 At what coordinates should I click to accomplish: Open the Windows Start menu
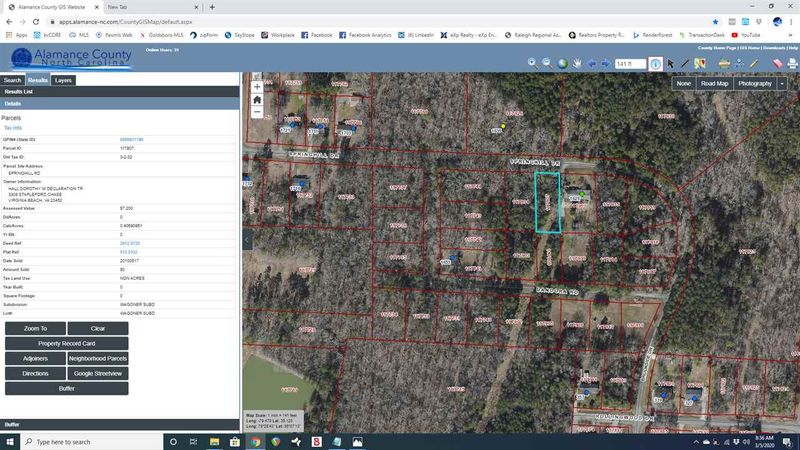10,442
